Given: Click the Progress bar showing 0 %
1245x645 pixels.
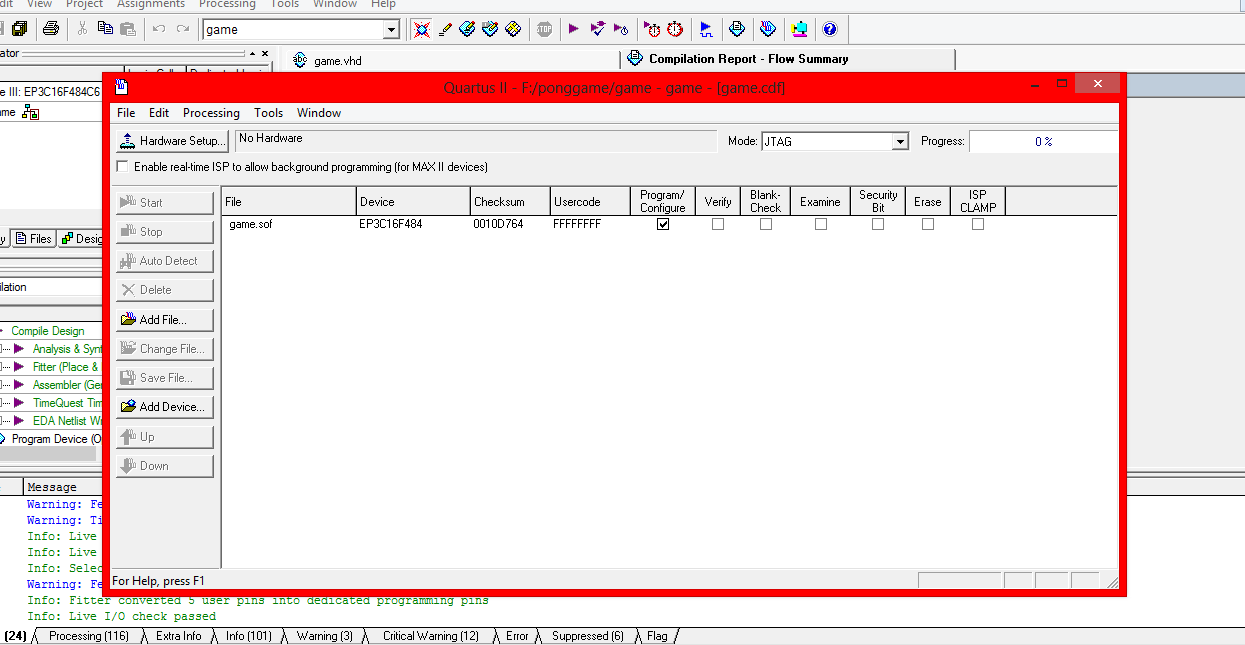Looking at the screenshot, I should pos(1043,142).
